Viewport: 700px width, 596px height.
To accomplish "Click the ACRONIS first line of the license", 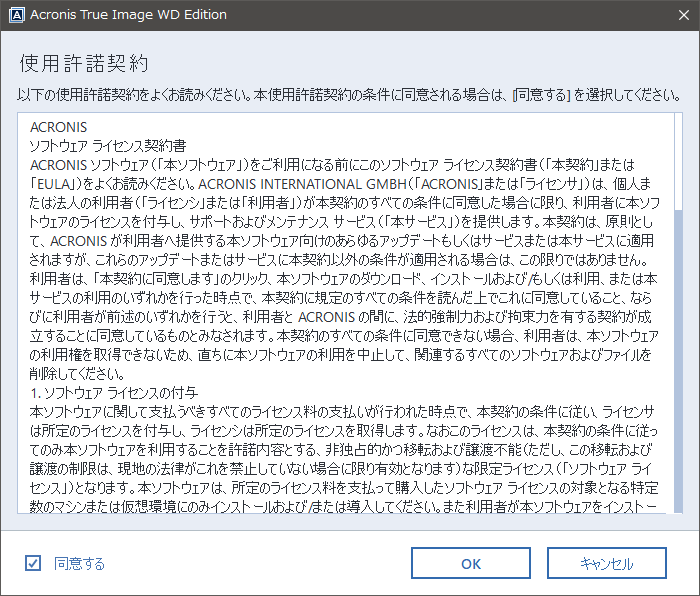I will coord(58,127).
